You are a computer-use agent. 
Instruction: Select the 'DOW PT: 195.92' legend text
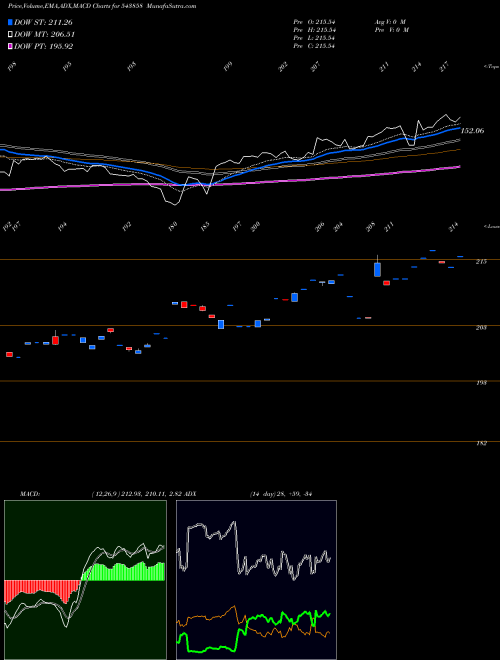pyautogui.click(x=43, y=46)
